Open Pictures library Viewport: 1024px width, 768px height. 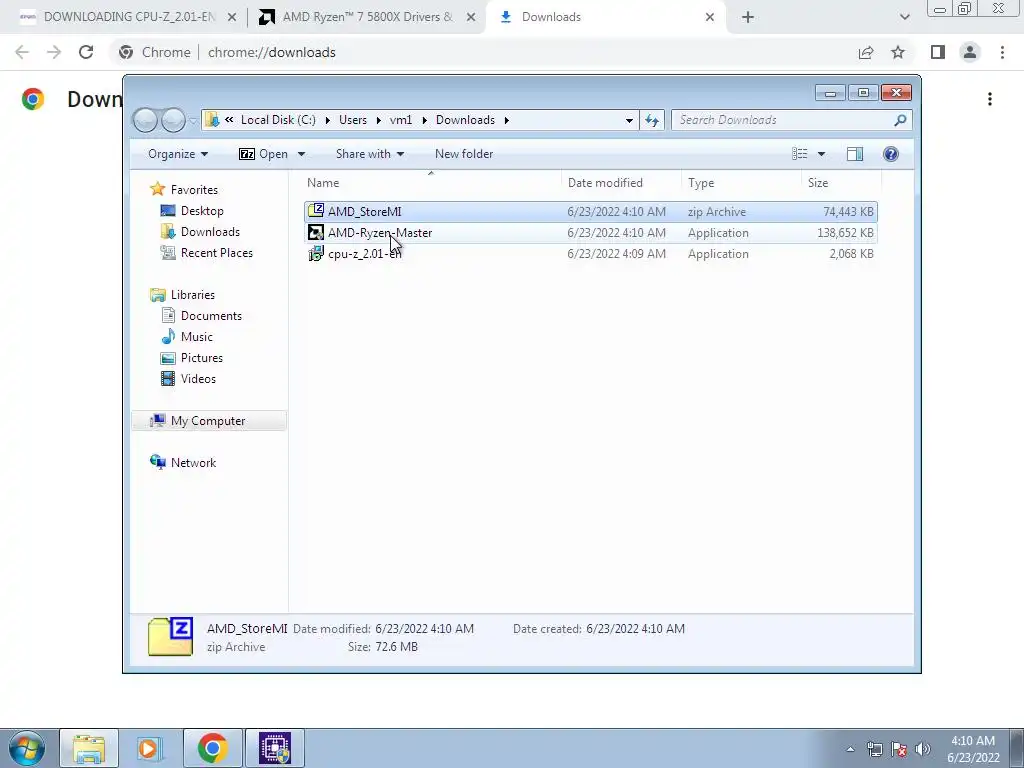pos(201,358)
